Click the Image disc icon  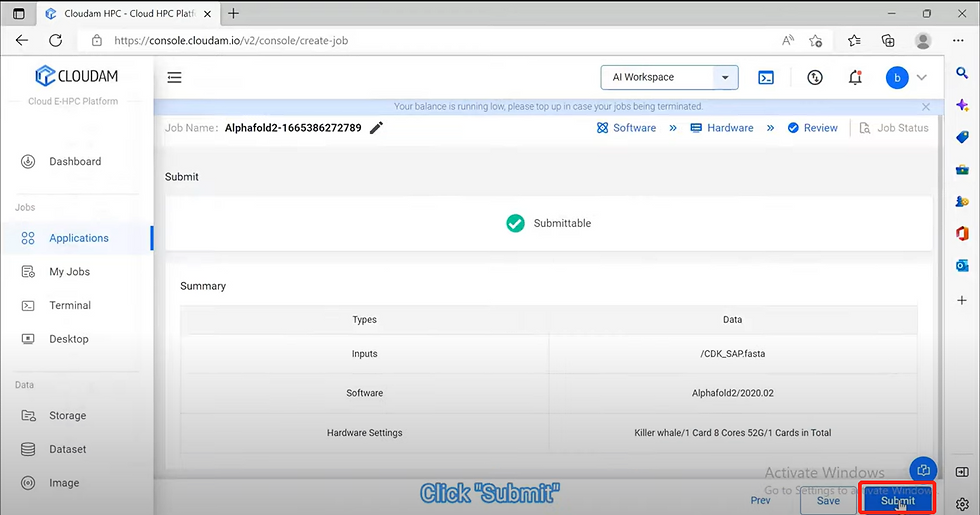click(28, 483)
